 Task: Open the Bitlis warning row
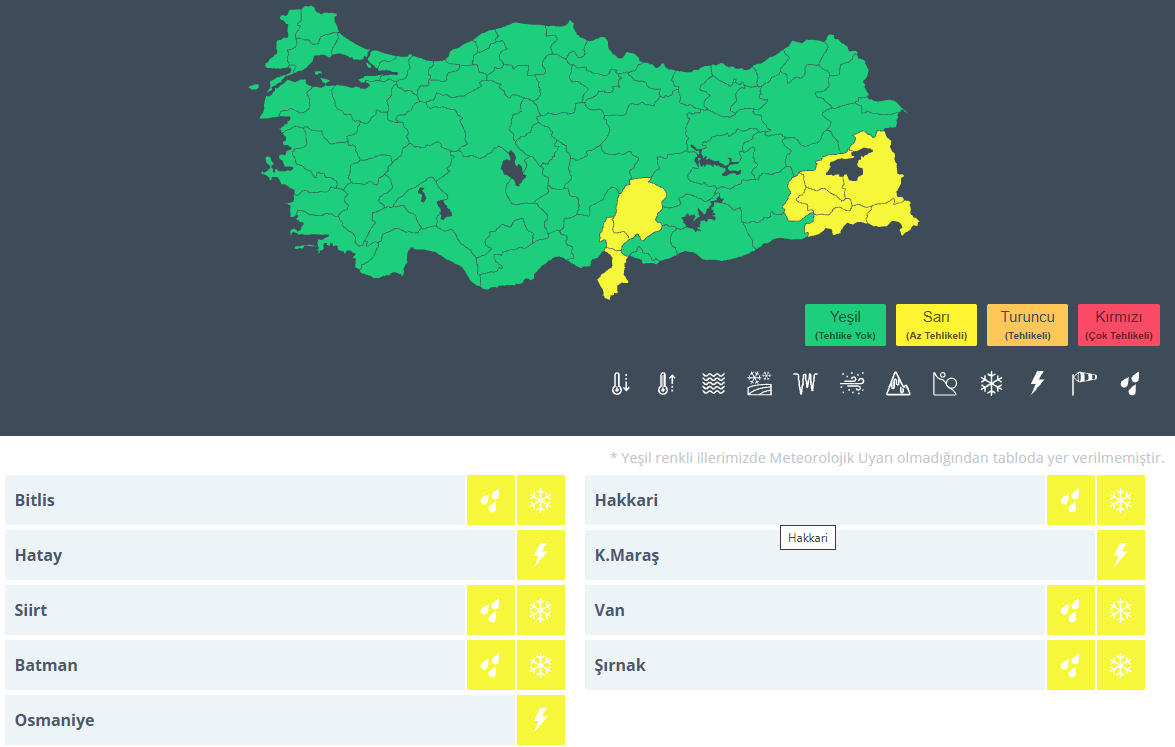[x=235, y=500]
